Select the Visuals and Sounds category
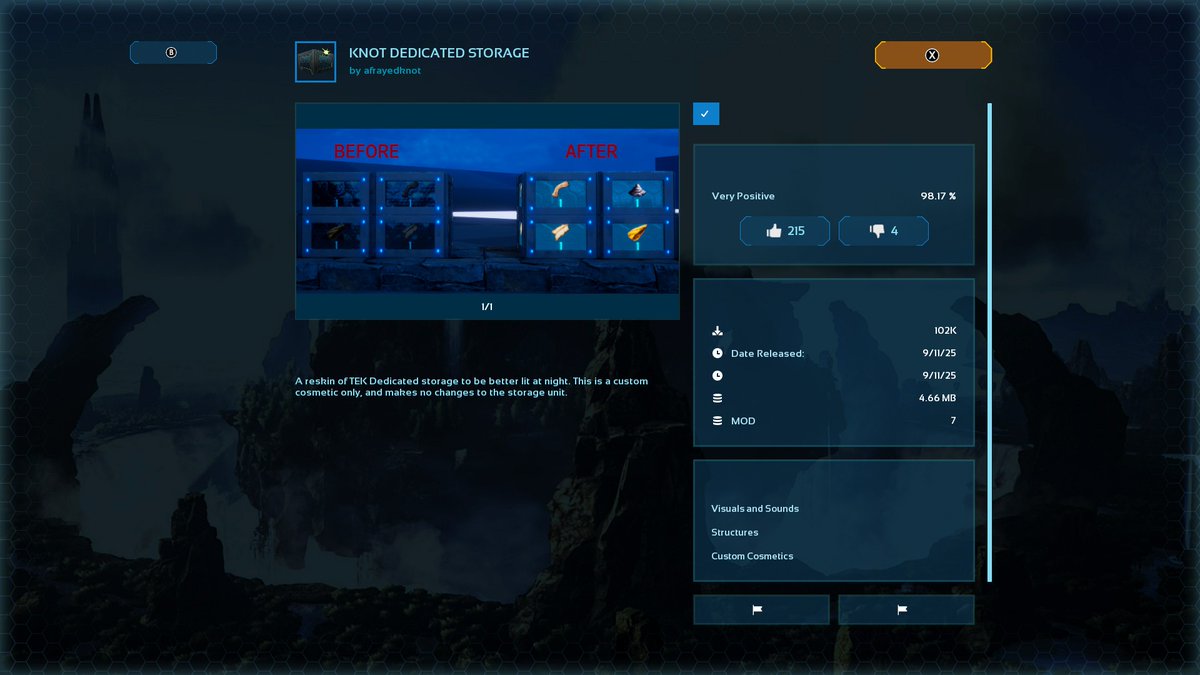The image size is (1200, 675). pyautogui.click(x=755, y=509)
